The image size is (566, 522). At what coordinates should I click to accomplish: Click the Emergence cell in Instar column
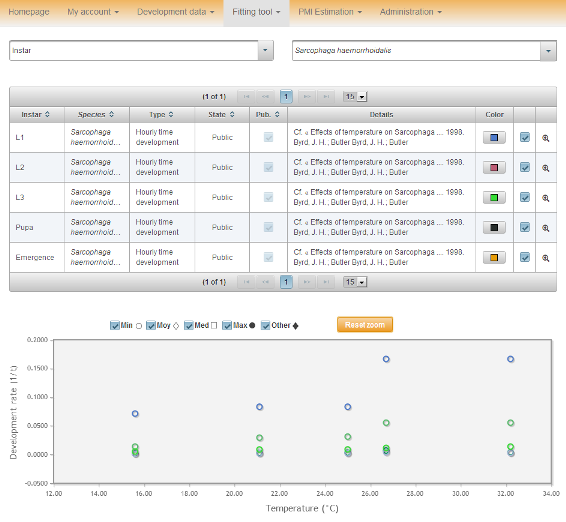click(37, 257)
